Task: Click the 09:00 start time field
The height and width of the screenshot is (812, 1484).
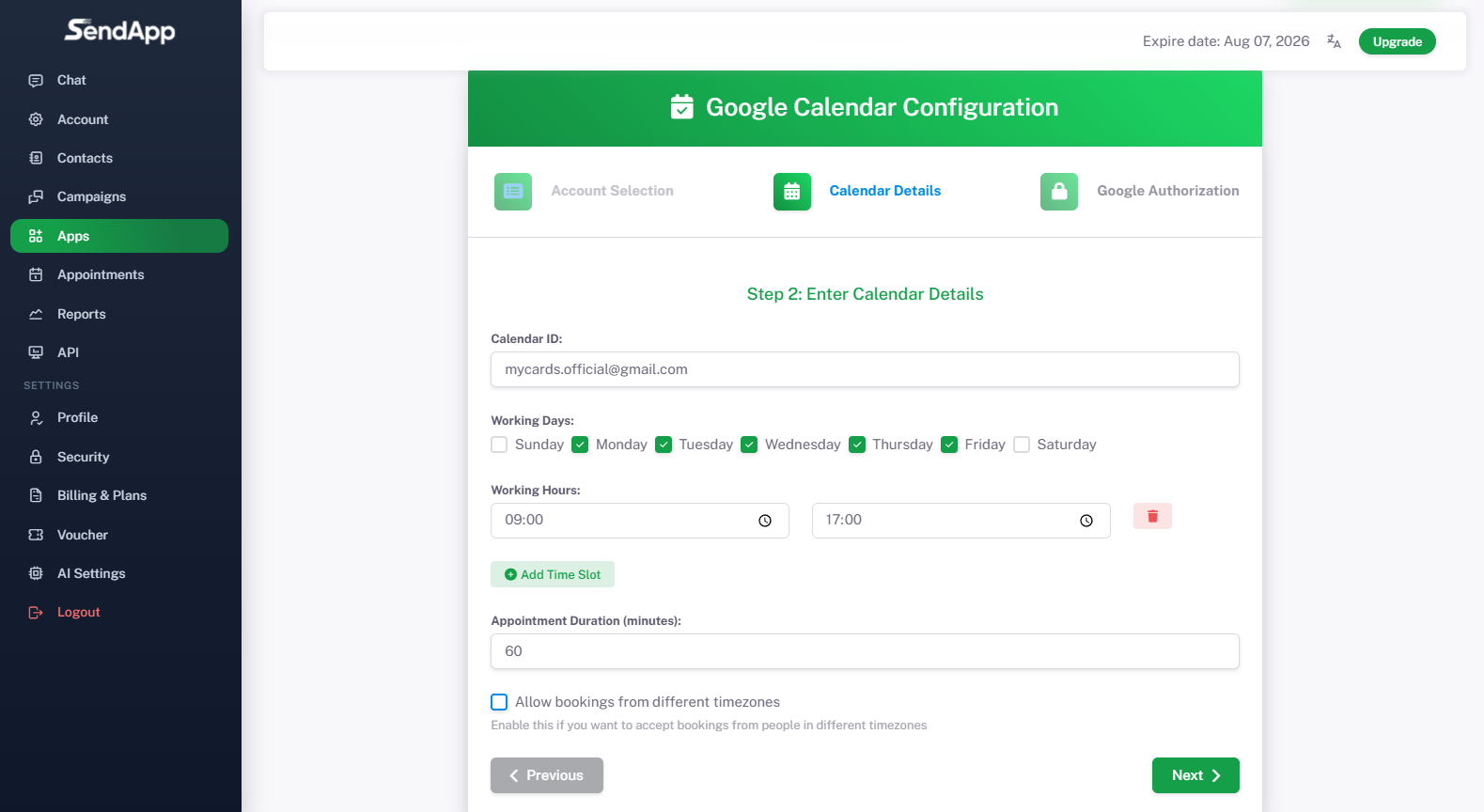Action: click(639, 521)
